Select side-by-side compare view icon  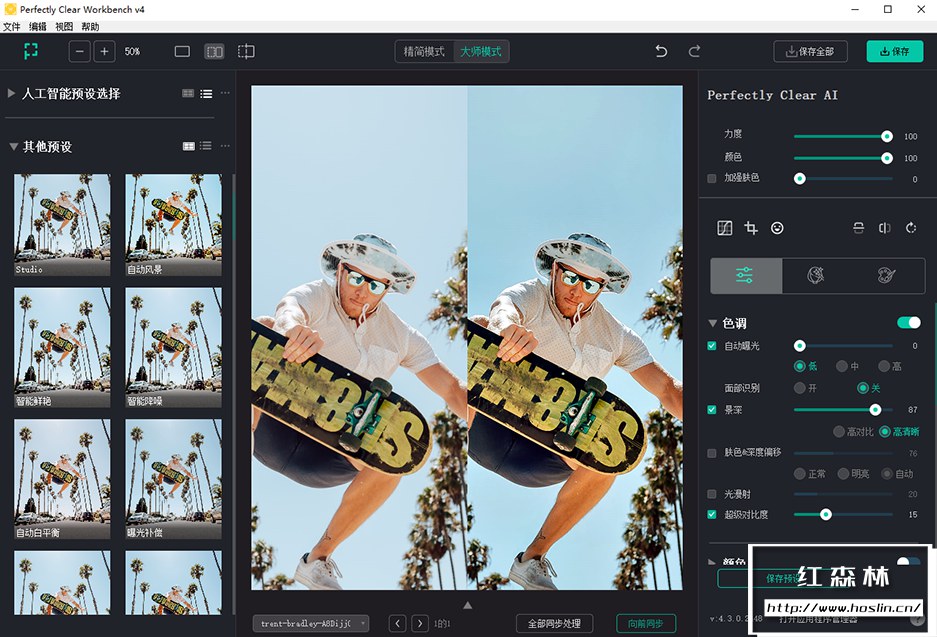(214, 51)
